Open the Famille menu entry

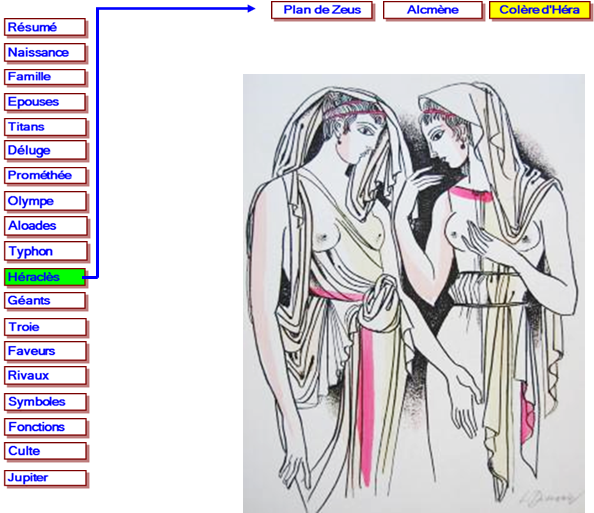coord(45,77)
